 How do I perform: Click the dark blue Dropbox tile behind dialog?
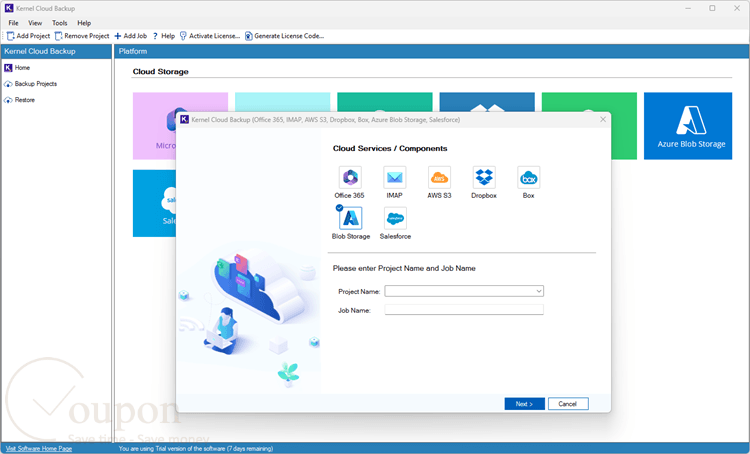point(487,102)
